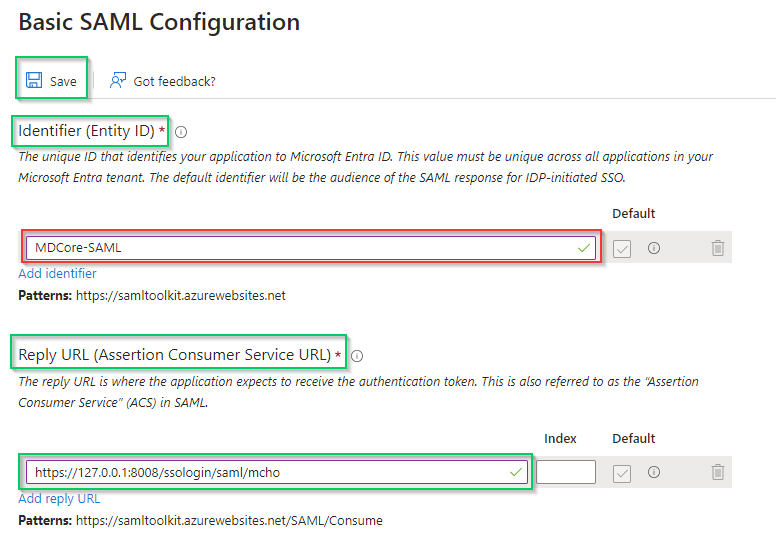The image size is (776, 553).
Task: Focus the MDCore-SAML identifier text field
Action: [300, 248]
